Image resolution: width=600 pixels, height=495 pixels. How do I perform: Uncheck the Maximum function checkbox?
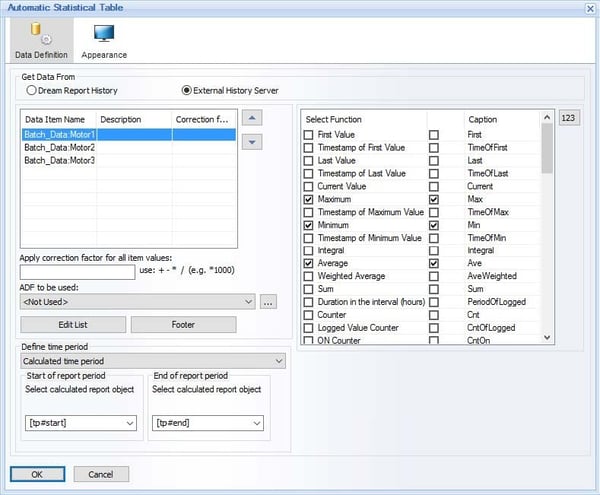pyautogui.click(x=309, y=199)
